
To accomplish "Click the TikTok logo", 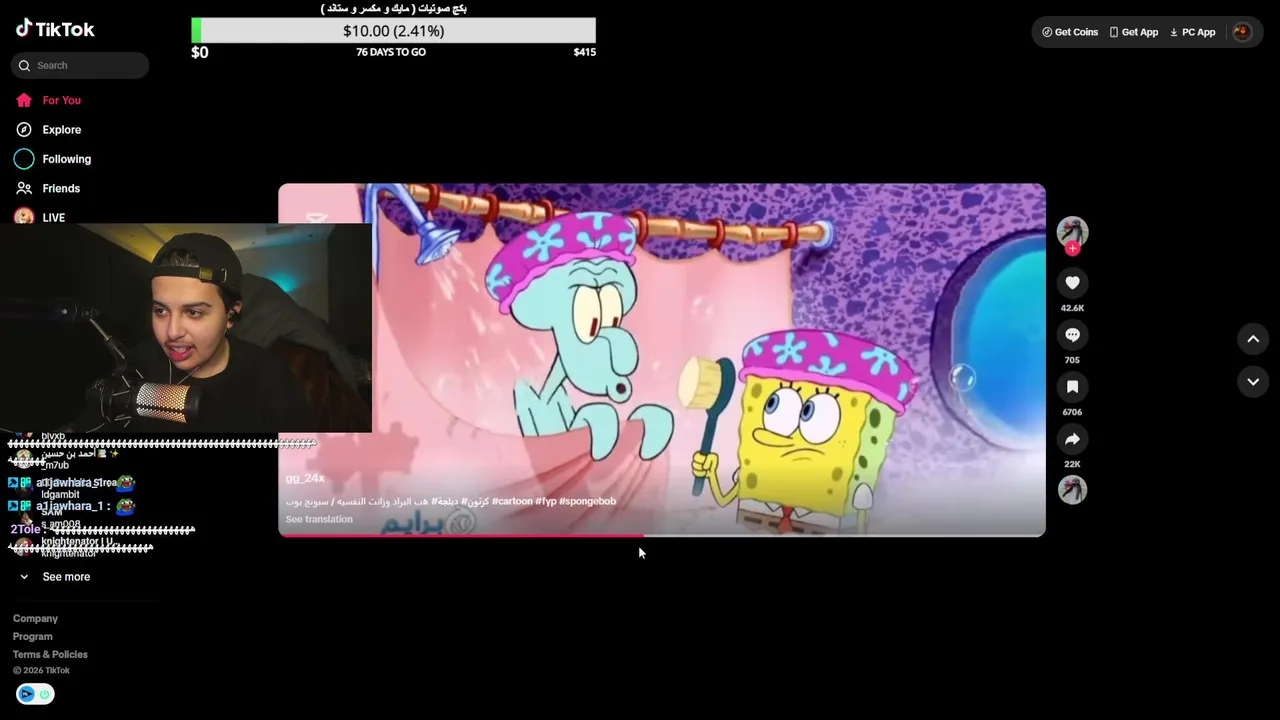I will (x=55, y=29).
